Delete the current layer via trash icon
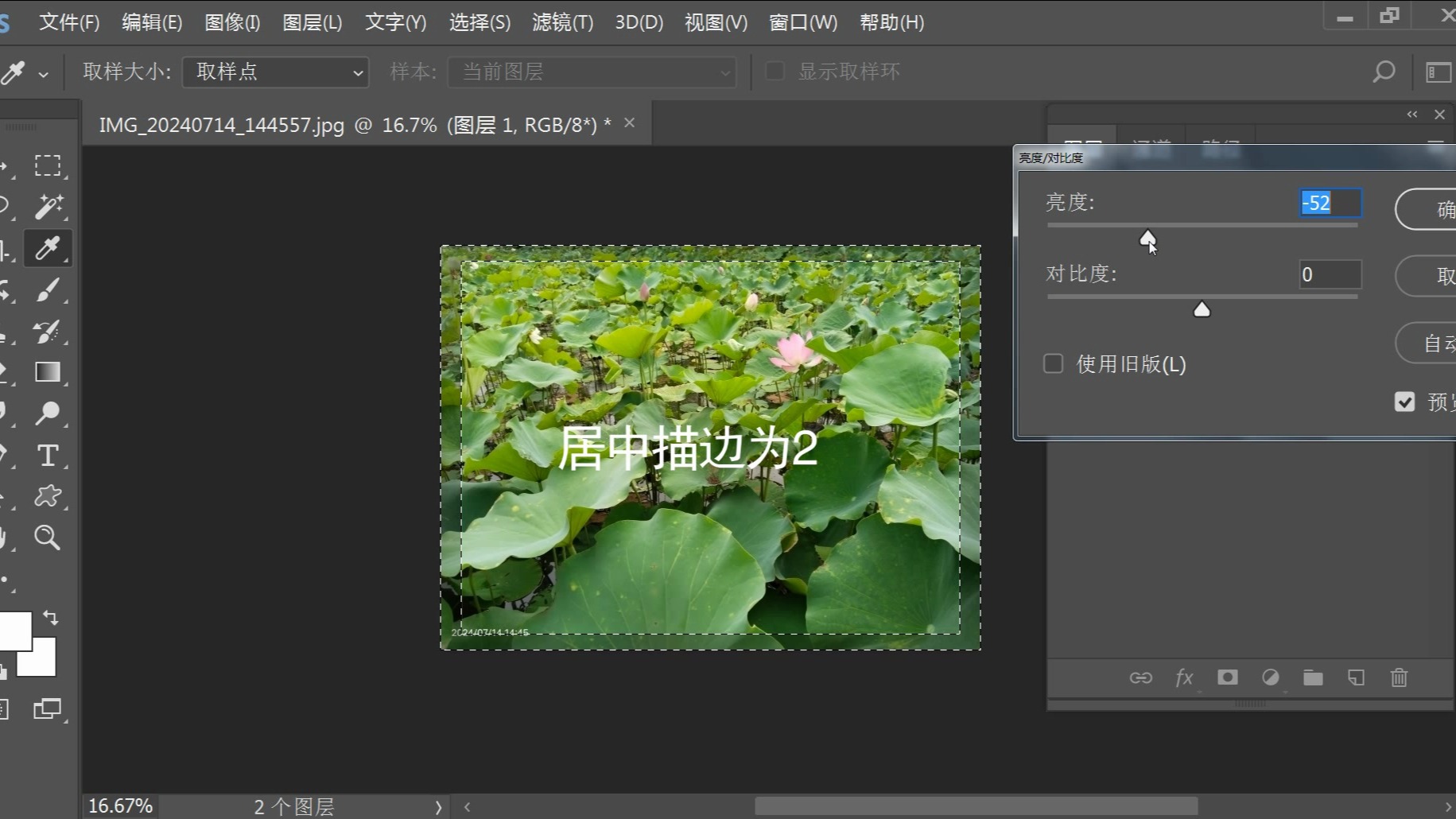Image resolution: width=1456 pixels, height=819 pixels. (x=1399, y=677)
